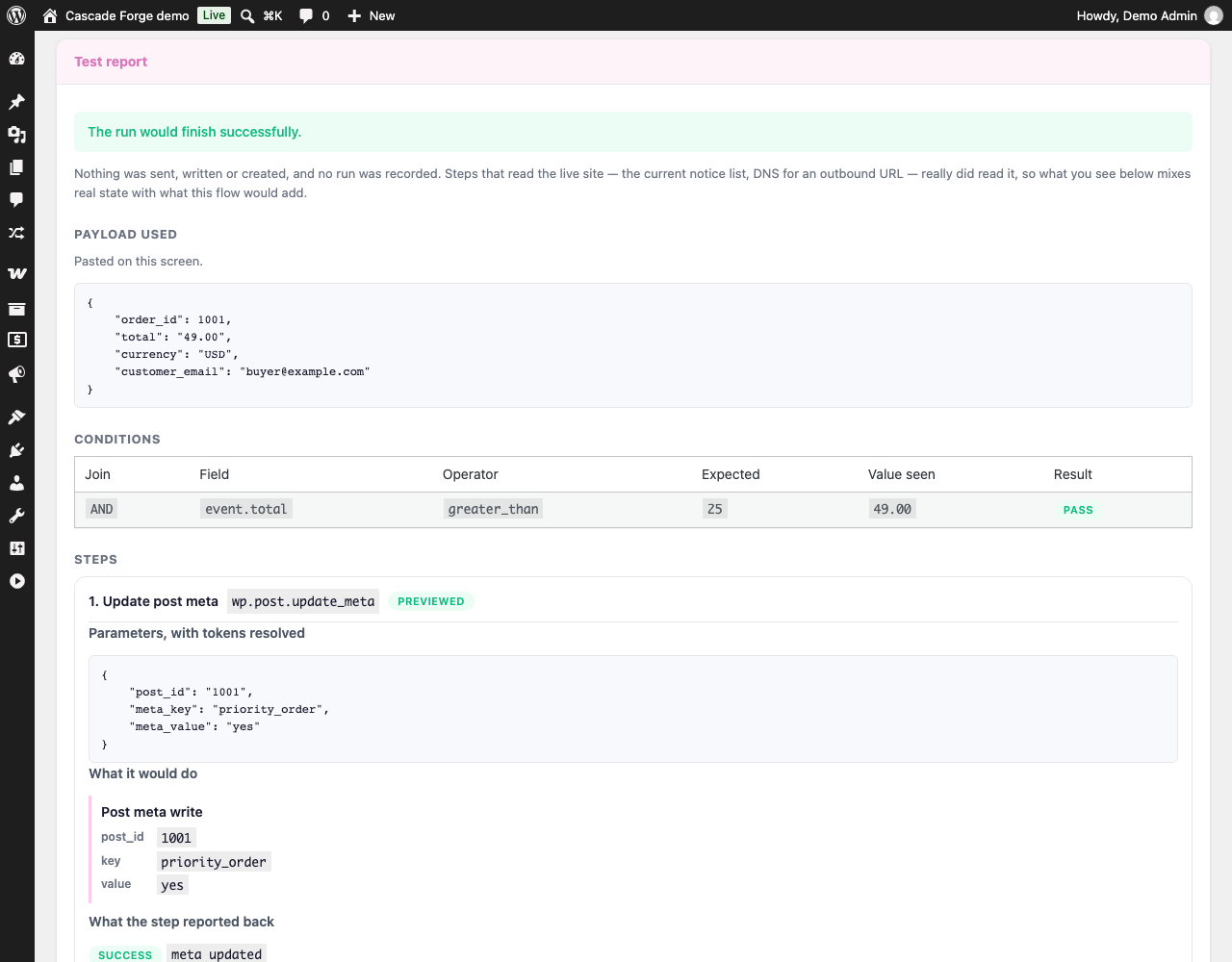Click the payload JSON code block
The width and height of the screenshot is (1232, 962).
click(633, 345)
